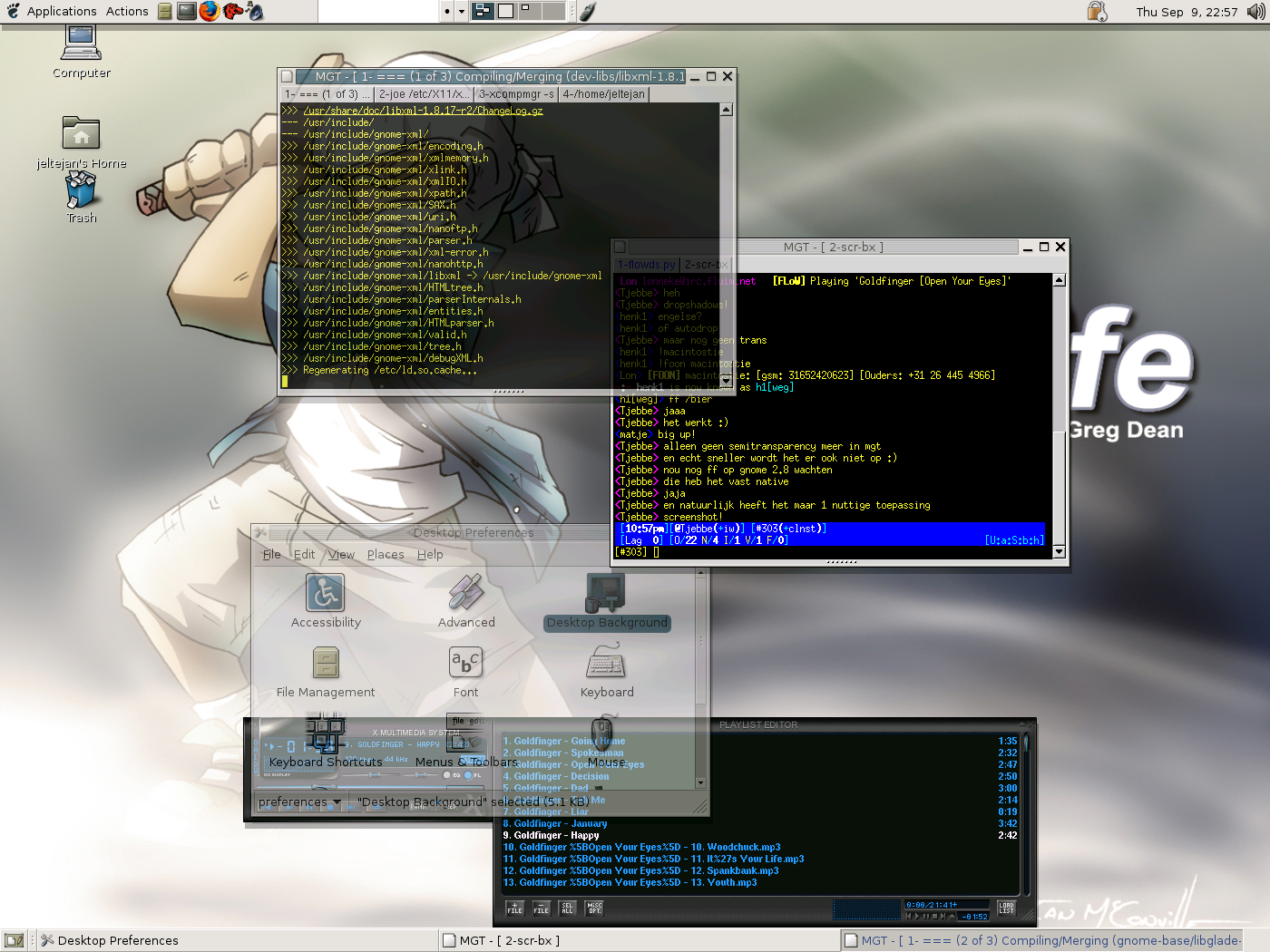
Task: Click the MISC OPT button in Playlist Editor
Action: 594,908
